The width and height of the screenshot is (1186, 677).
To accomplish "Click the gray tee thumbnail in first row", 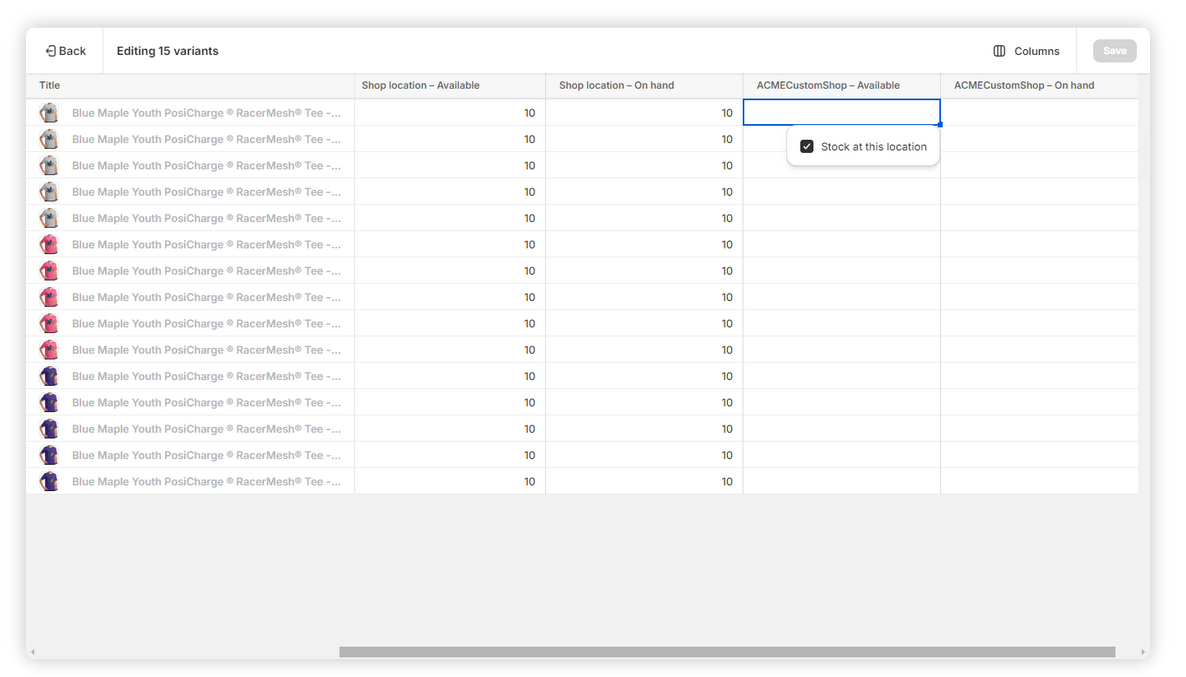I will (x=49, y=113).
